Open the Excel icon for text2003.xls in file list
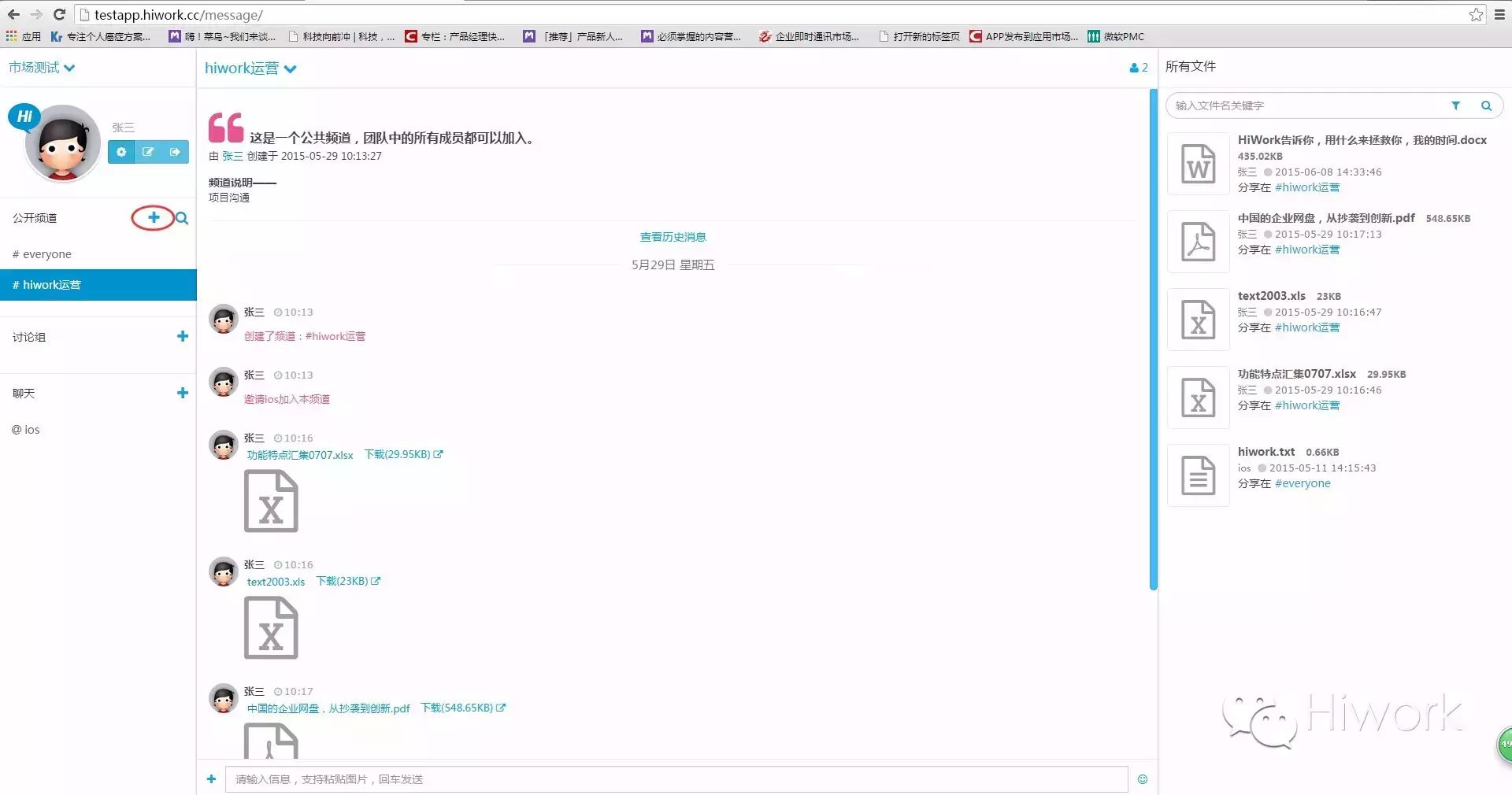This screenshot has width=1512, height=795. 1198,320
